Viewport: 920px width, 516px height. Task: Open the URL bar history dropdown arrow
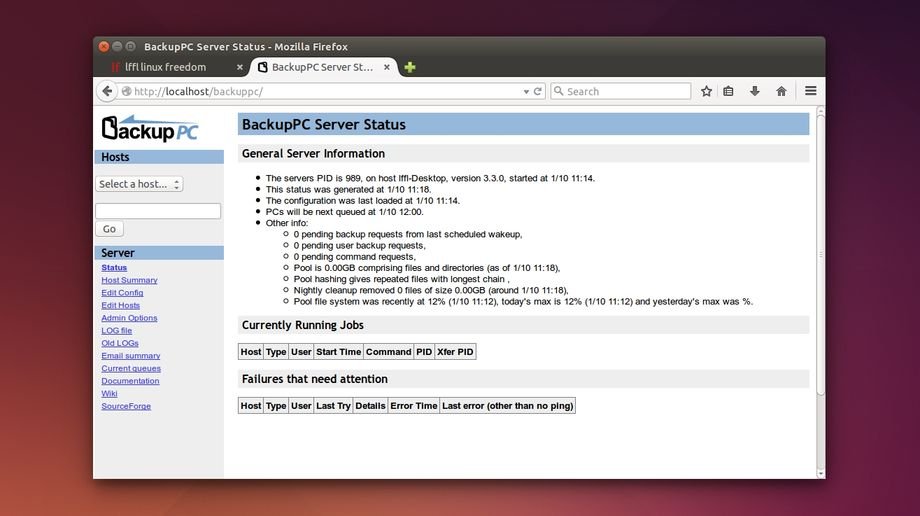tap(526, 91)
